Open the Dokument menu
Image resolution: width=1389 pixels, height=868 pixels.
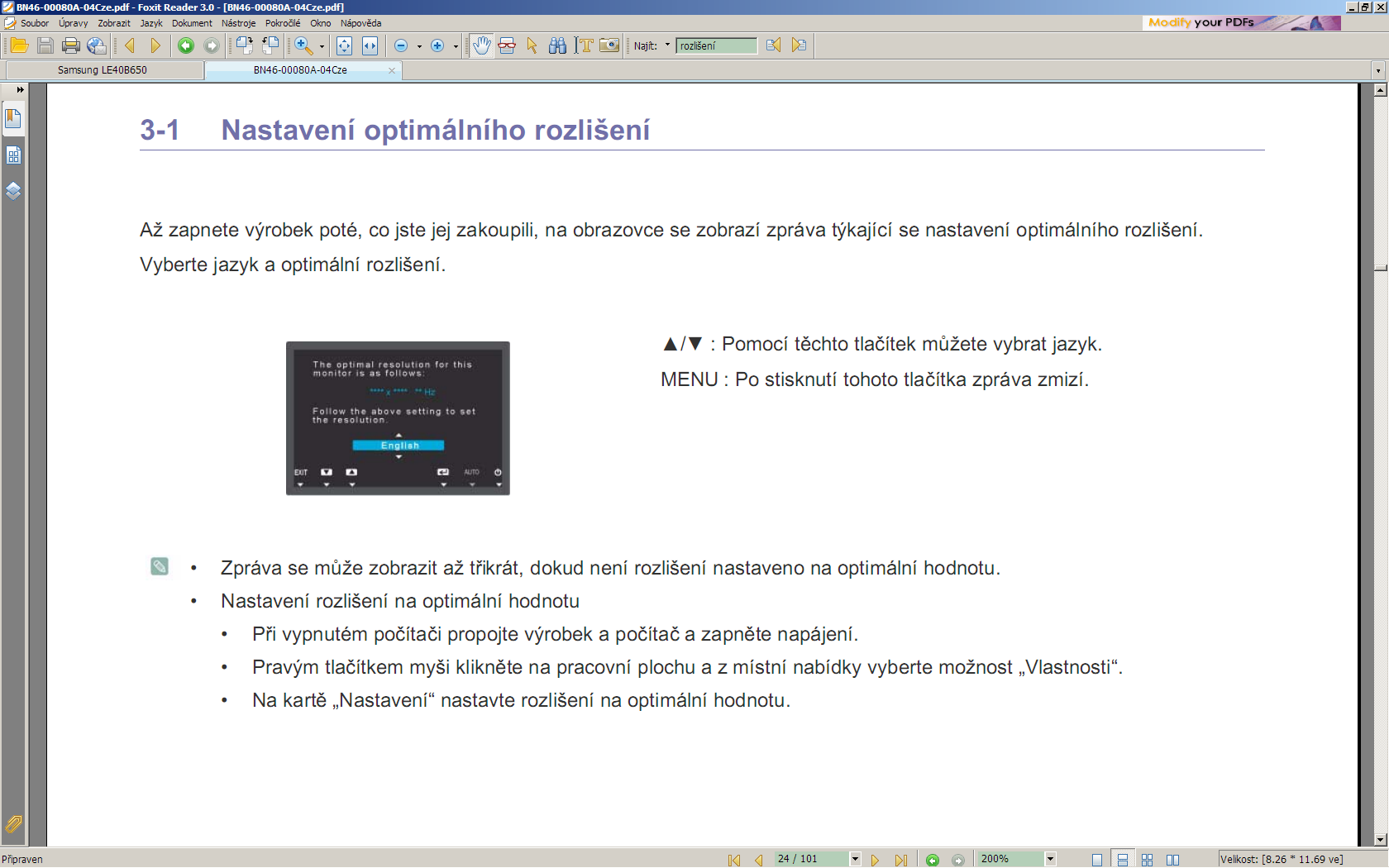pyautogui.click(x=192, y=23)
